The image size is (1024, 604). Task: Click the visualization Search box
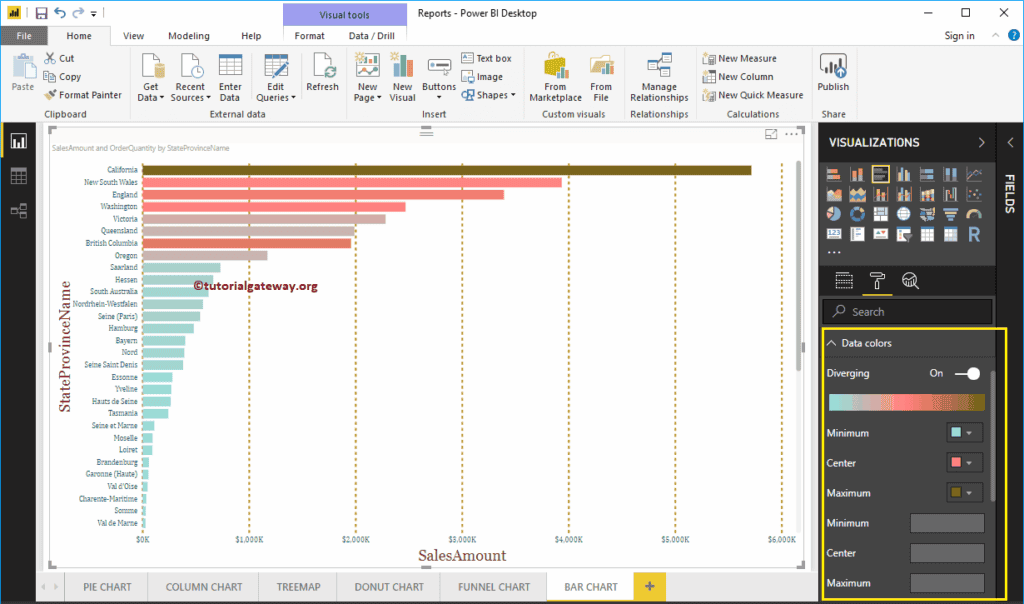[x=907, y=311]
